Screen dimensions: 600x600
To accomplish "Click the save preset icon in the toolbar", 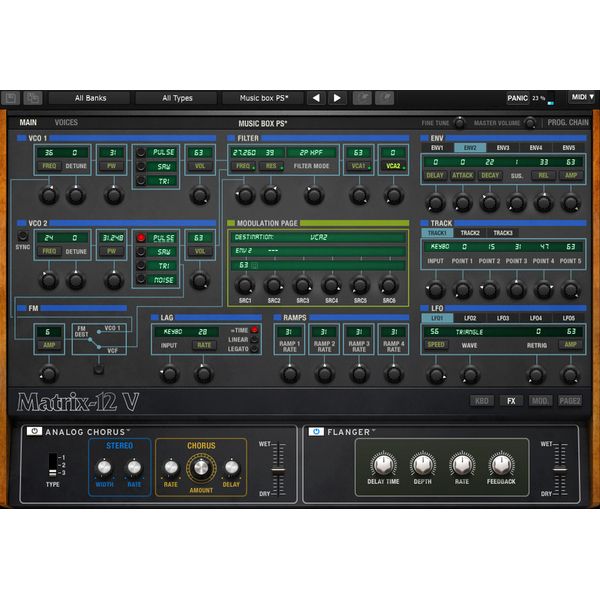I will pos(11,98).
